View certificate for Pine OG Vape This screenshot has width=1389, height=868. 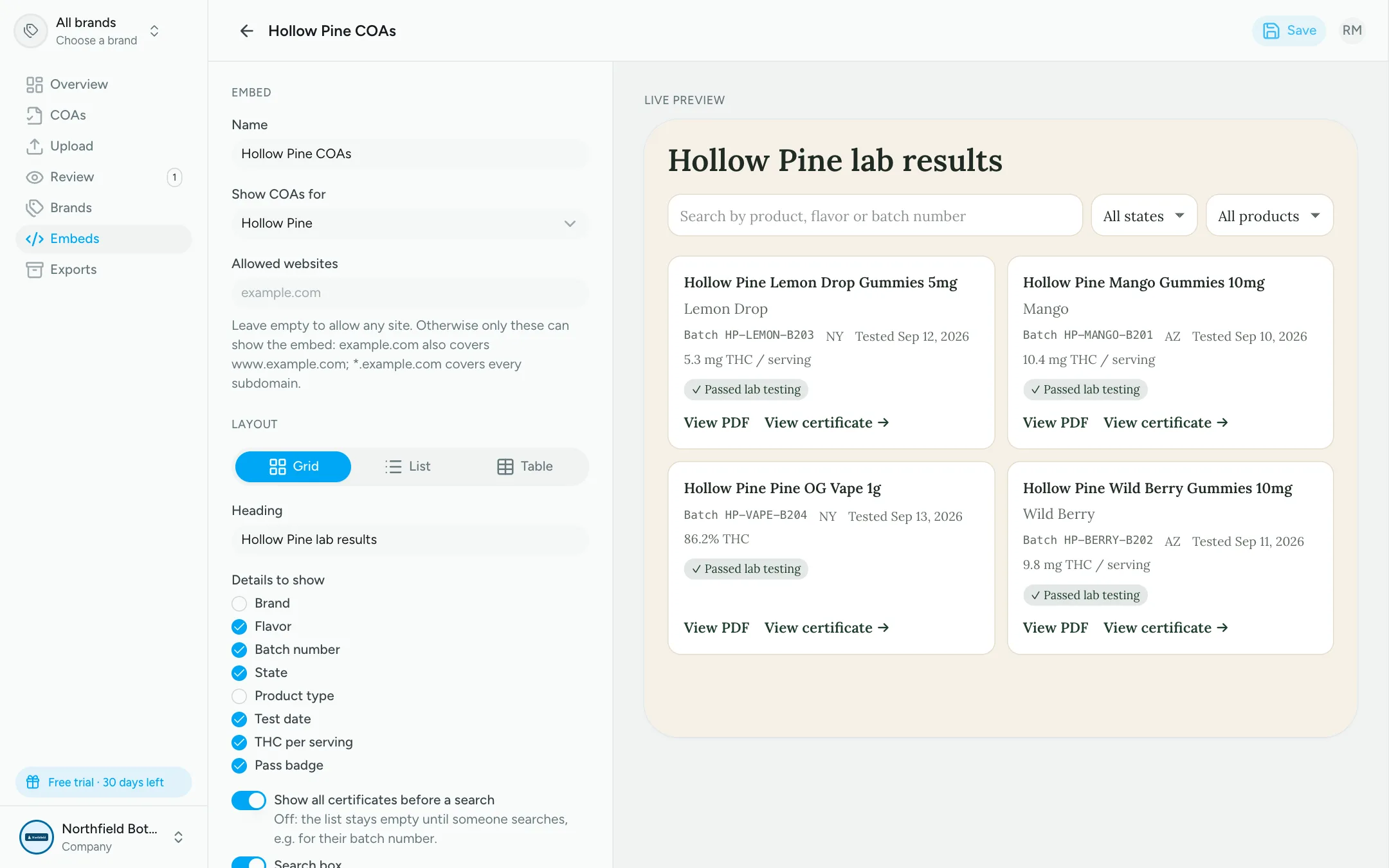pyautogui.click(x=827, y=628)
